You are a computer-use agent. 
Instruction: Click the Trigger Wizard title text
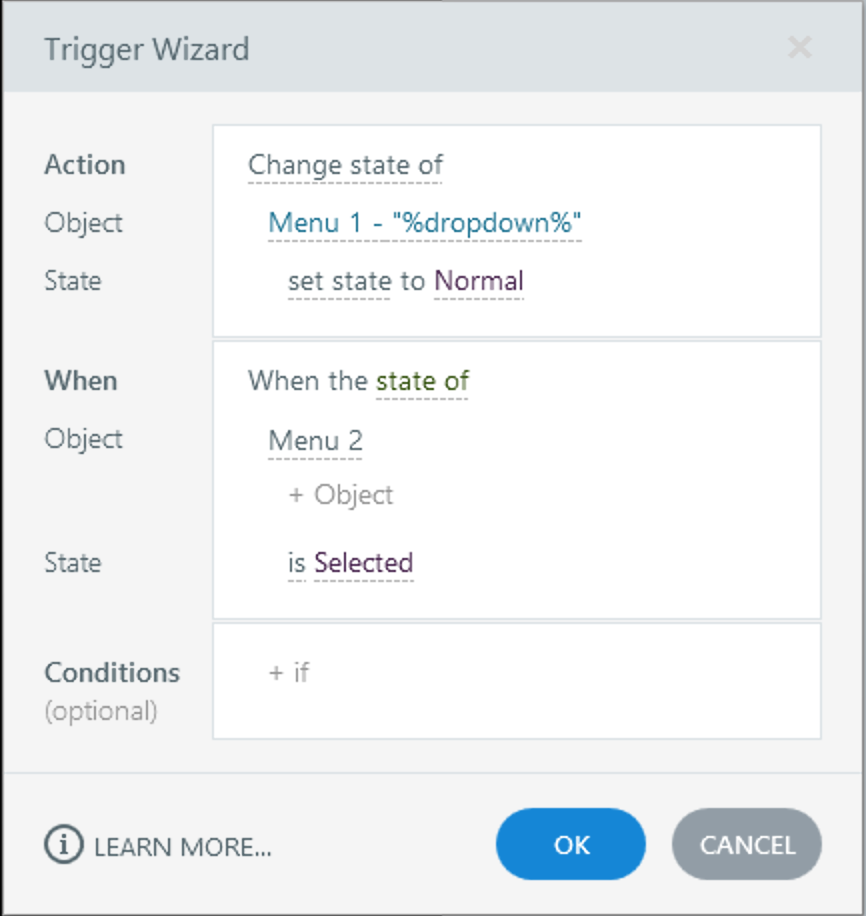point(147,49)
